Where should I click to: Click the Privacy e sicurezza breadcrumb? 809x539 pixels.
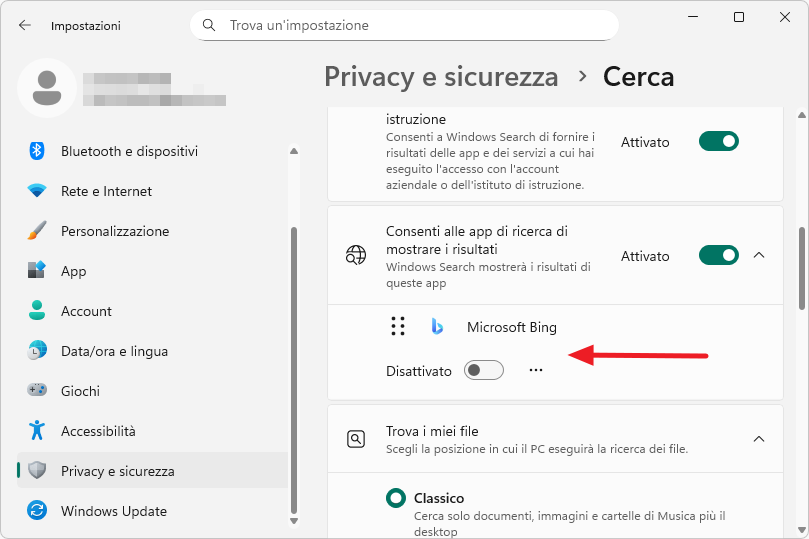441,77
